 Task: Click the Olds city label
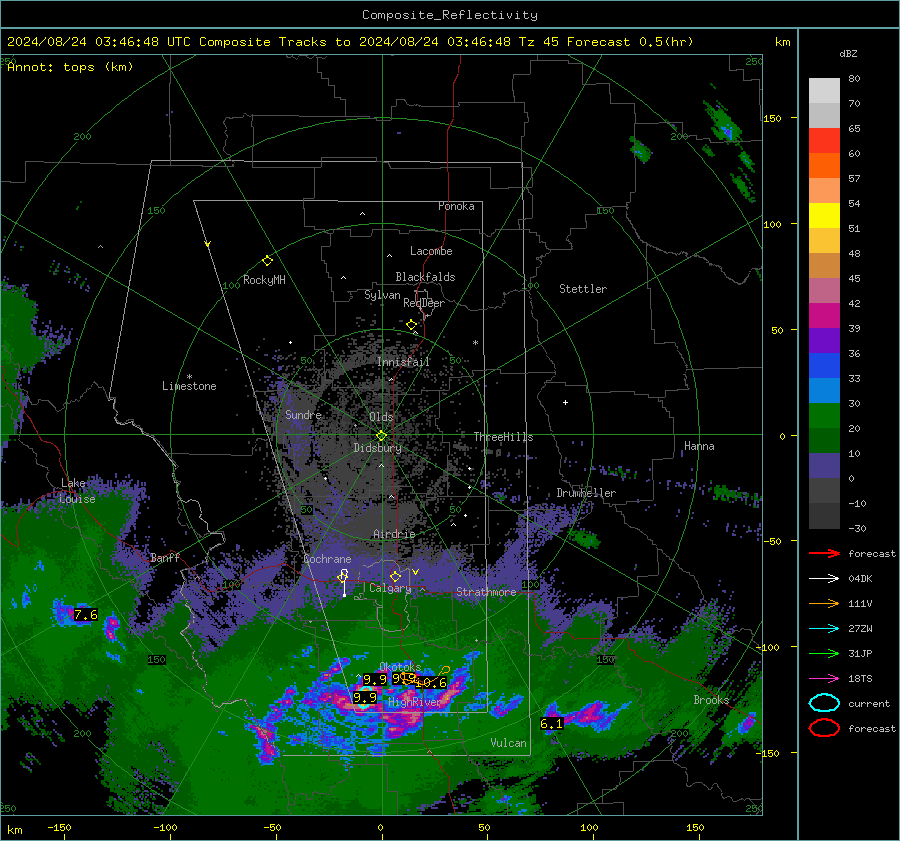[x=381, y=417]
